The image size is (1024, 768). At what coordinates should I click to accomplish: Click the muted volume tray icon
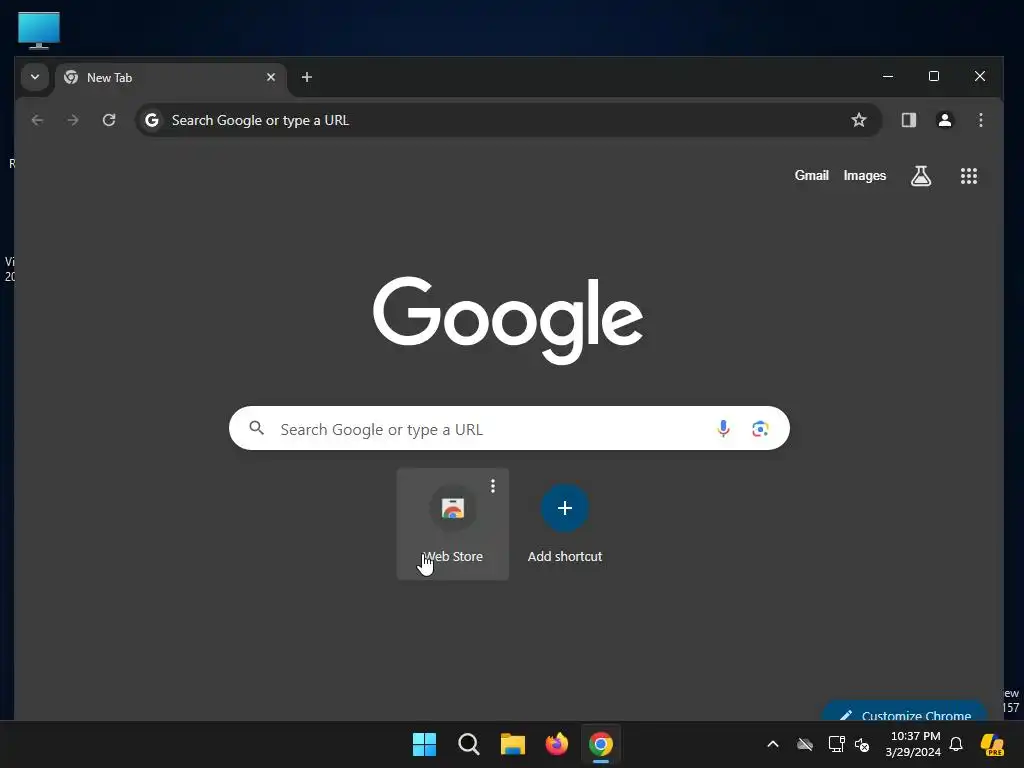click(862, 744)
